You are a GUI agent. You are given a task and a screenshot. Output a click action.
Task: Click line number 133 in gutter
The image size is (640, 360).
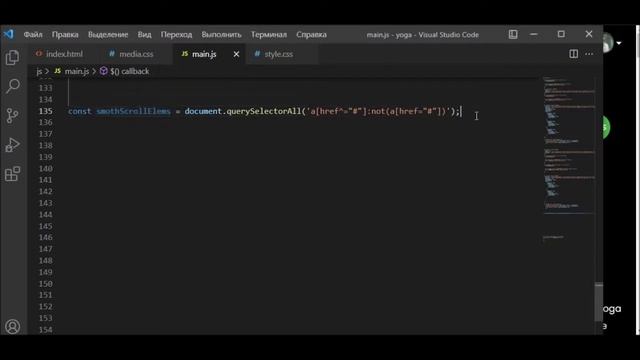pos(46,88)
